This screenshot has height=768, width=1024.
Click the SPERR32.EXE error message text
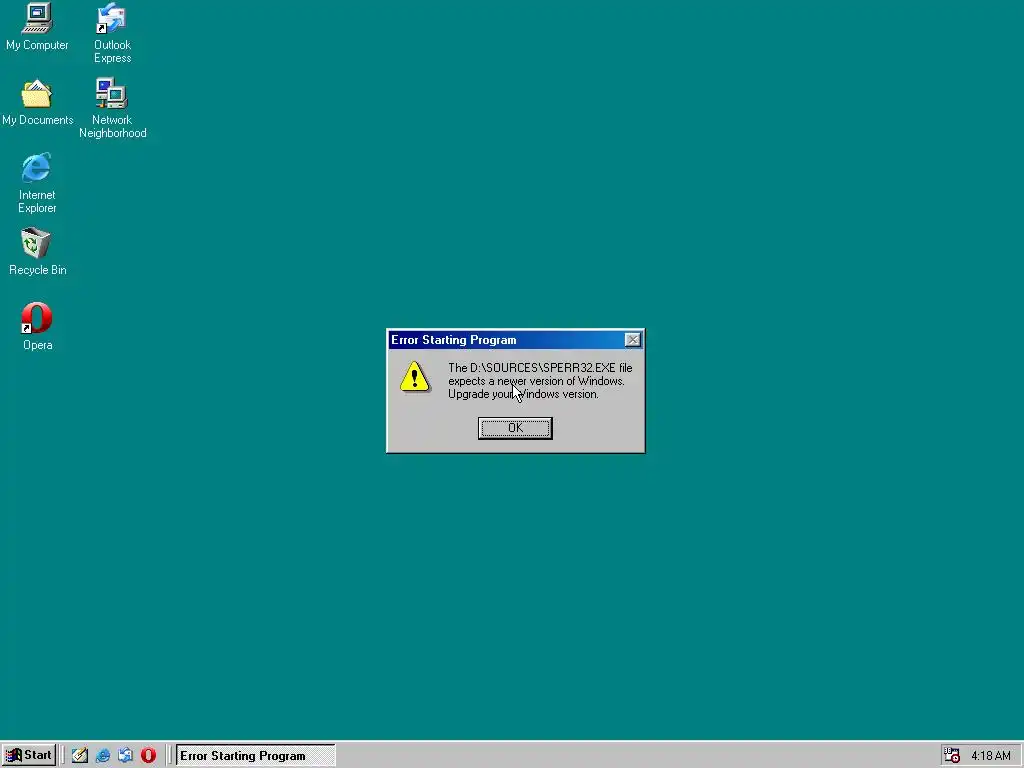click(540, 381)
